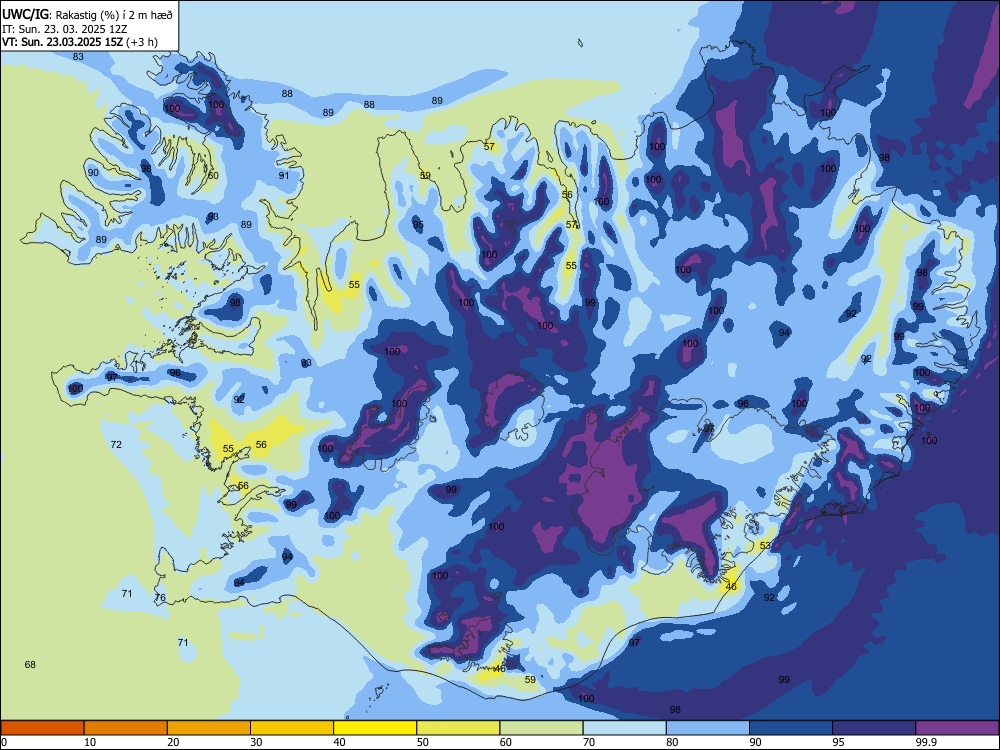Click the light blue 80–90 legend swatch
Image resolution: width=1000 pixels, height=750 pixels.
pyautogui.click(x=708, y=728)
